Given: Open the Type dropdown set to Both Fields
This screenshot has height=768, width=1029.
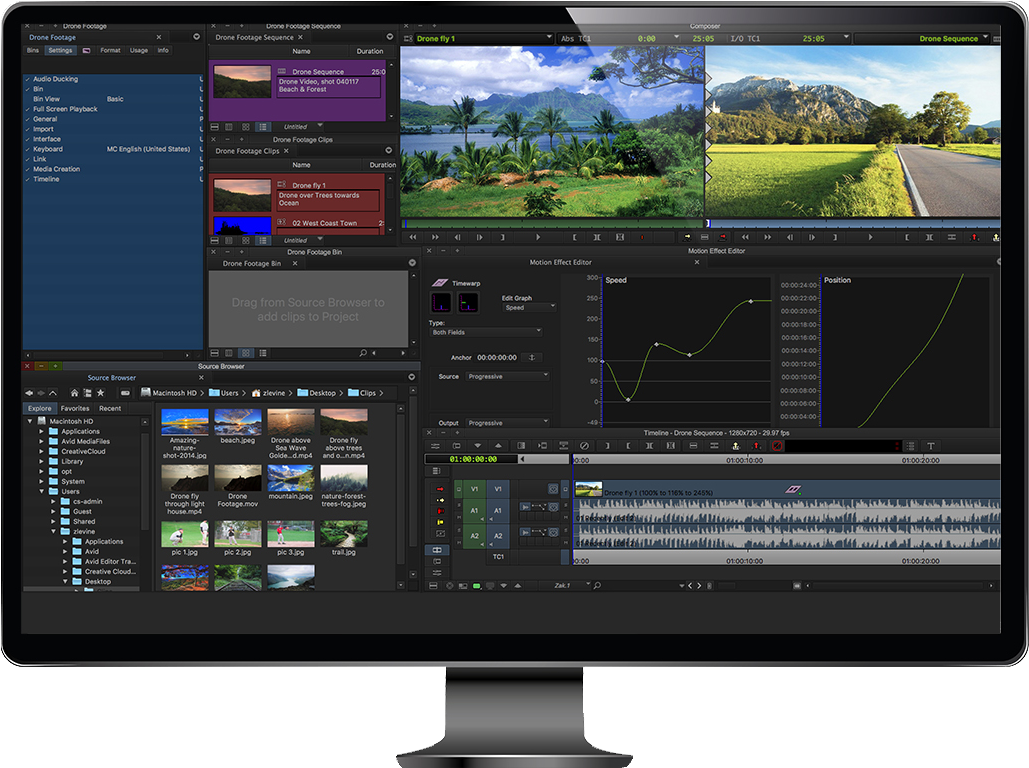Looking at the screenshot, I should pos(487,330).
